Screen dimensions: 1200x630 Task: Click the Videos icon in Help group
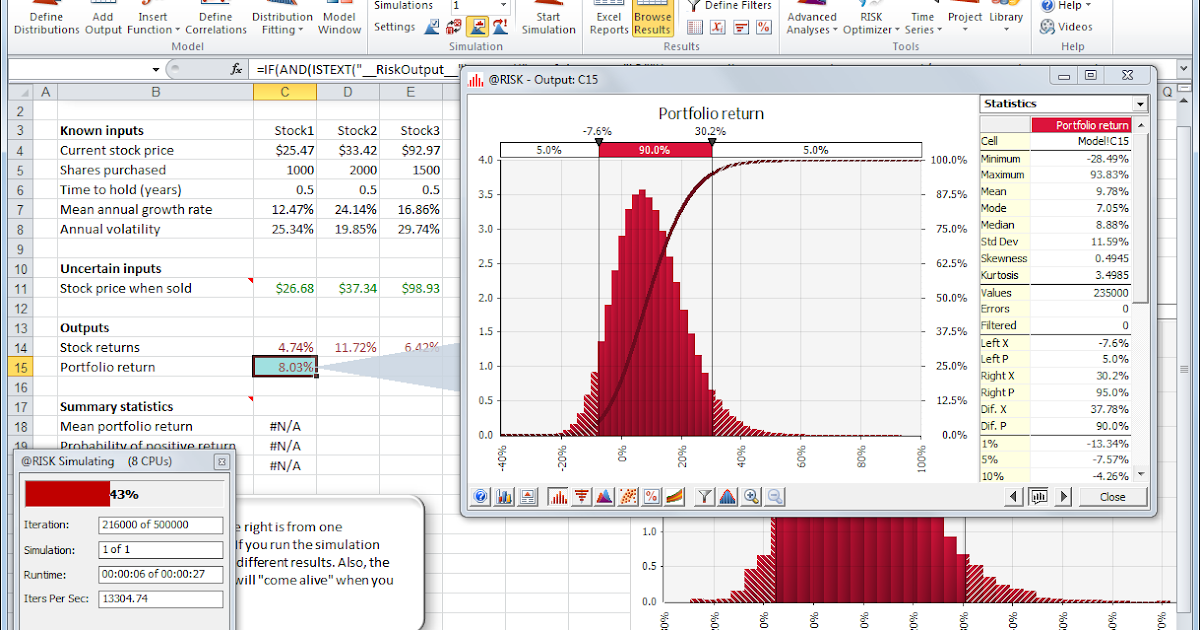1066,27
